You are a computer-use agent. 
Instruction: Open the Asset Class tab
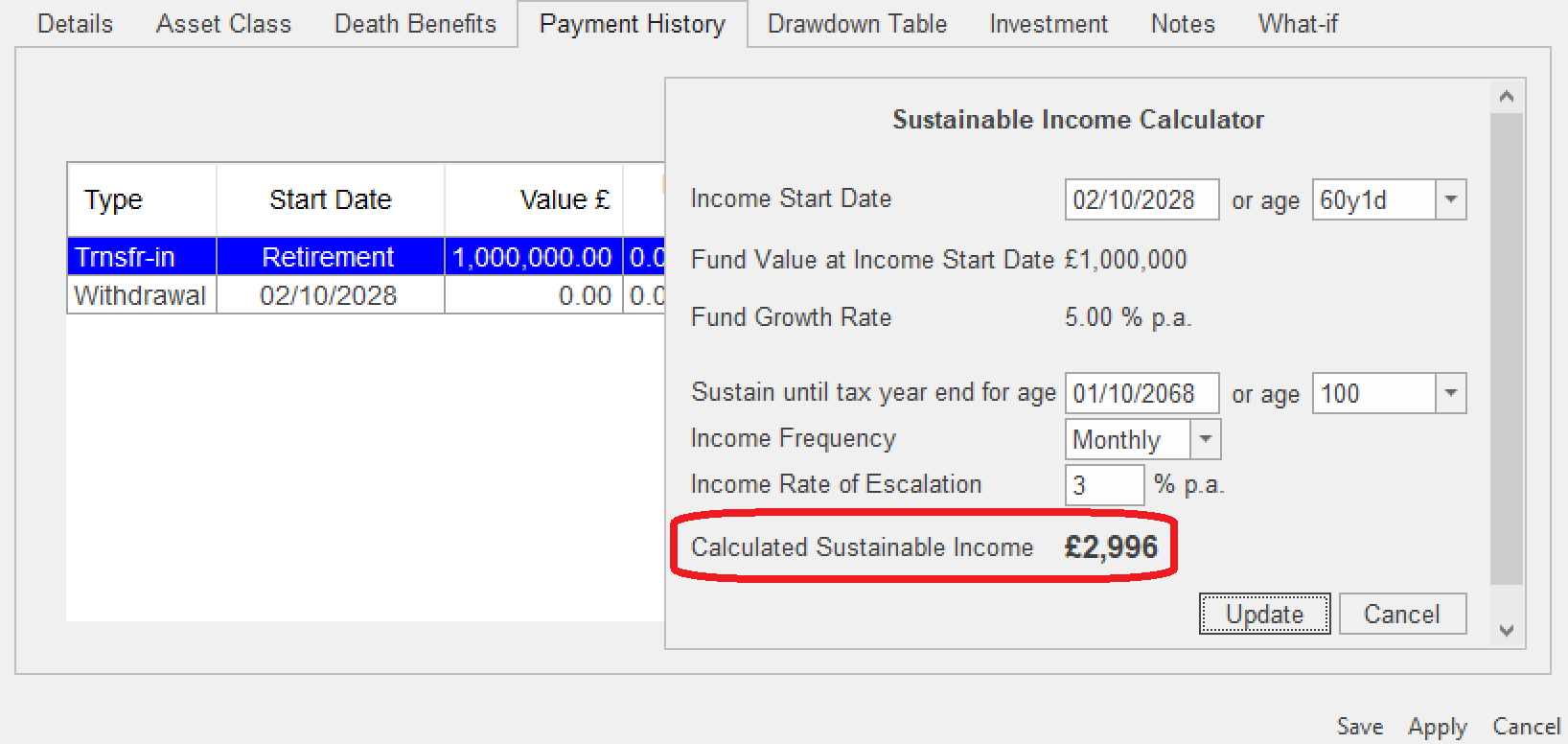coord(223,24)
